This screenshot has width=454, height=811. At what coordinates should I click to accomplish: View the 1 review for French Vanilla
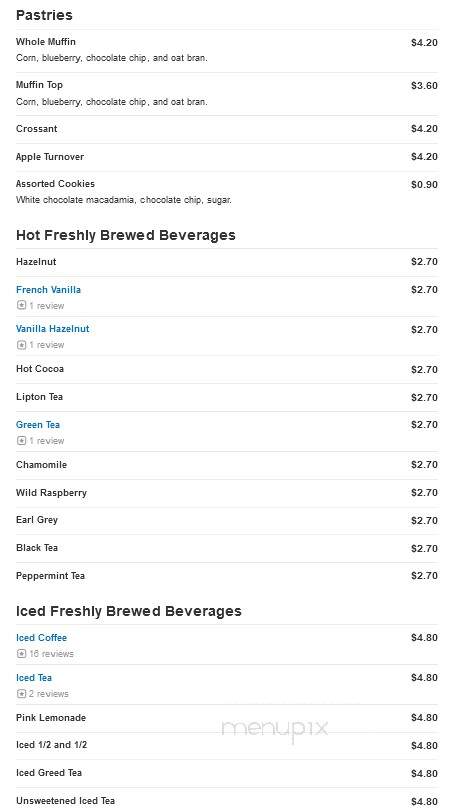pos(47,306)
